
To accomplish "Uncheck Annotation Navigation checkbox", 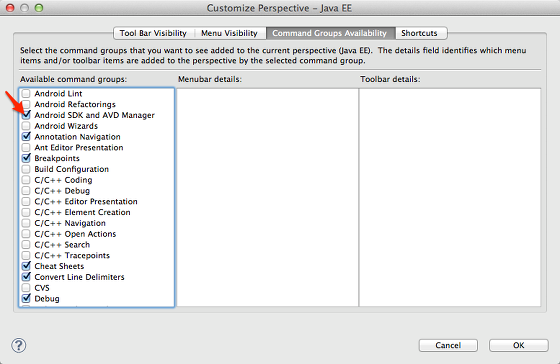I will coord(26,136).
